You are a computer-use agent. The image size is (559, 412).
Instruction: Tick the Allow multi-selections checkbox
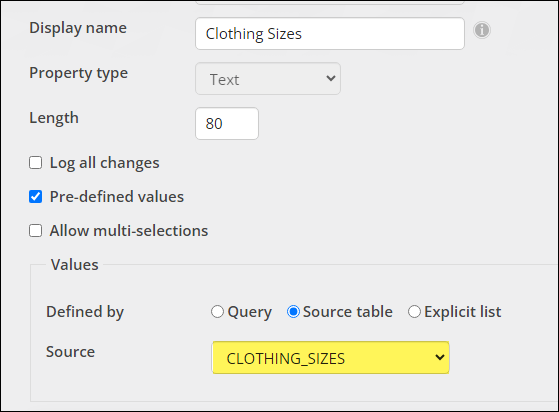(x=35, y=231)
